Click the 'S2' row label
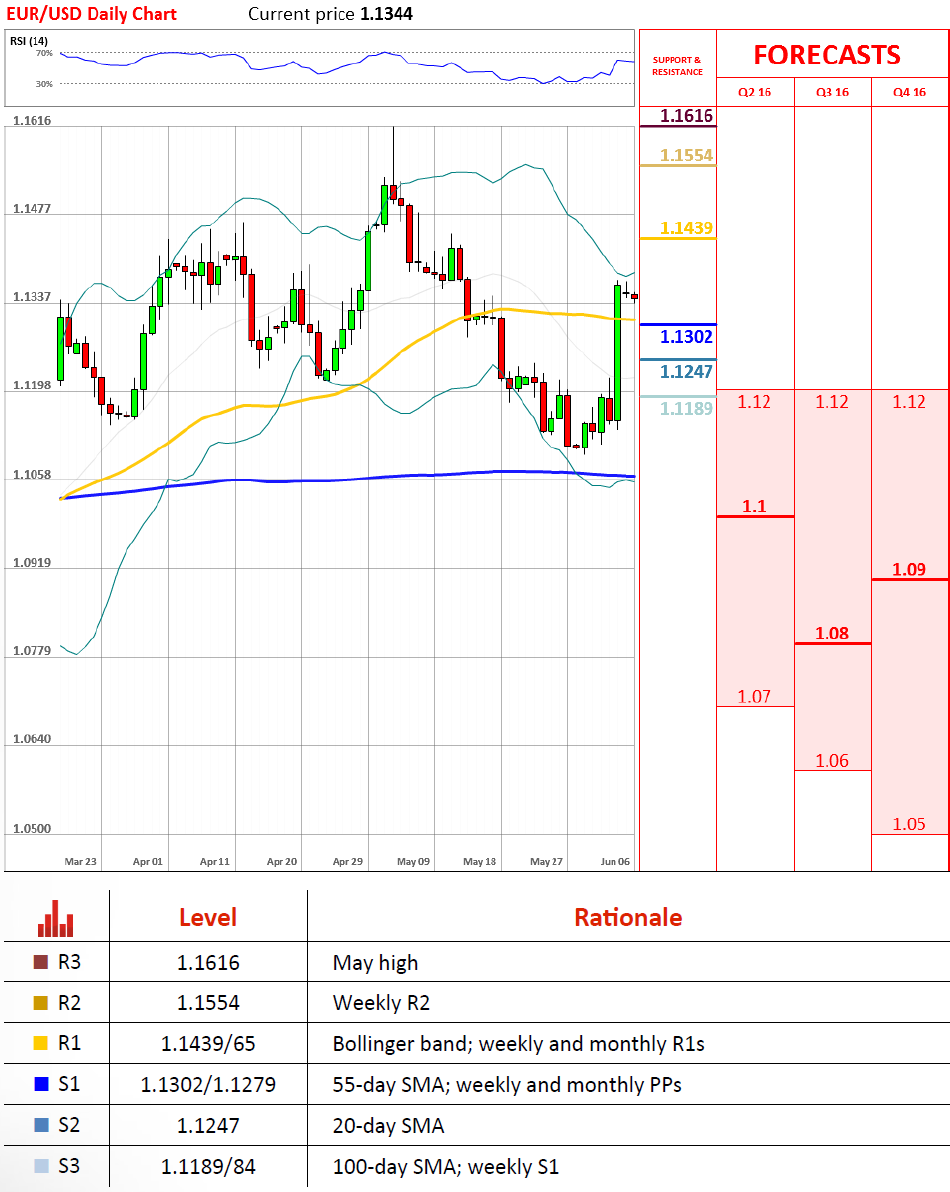This screenshot has height=1192, width=950. coord(69,1126)
